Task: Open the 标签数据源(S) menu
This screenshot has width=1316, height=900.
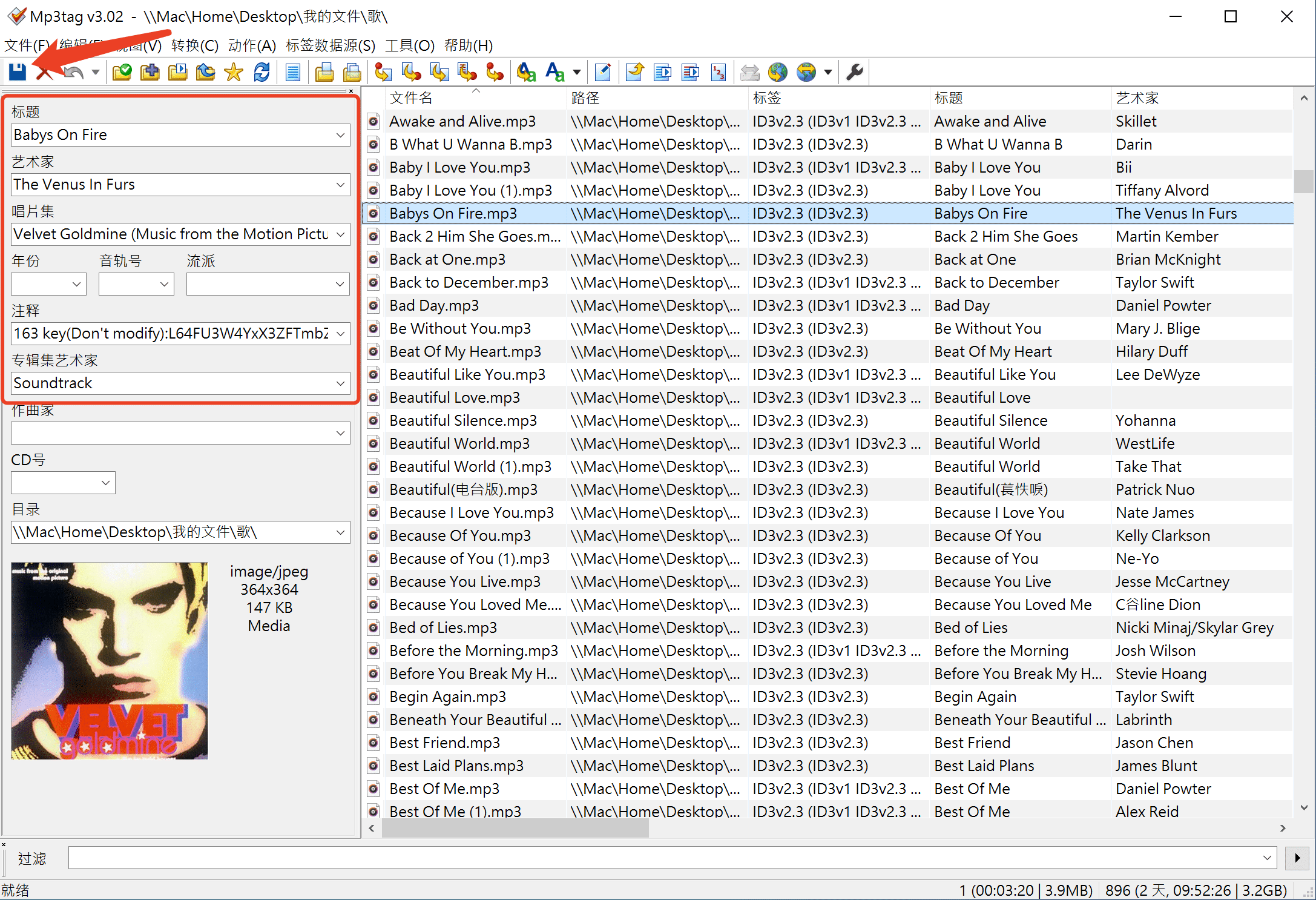Action: pos(331,45)
